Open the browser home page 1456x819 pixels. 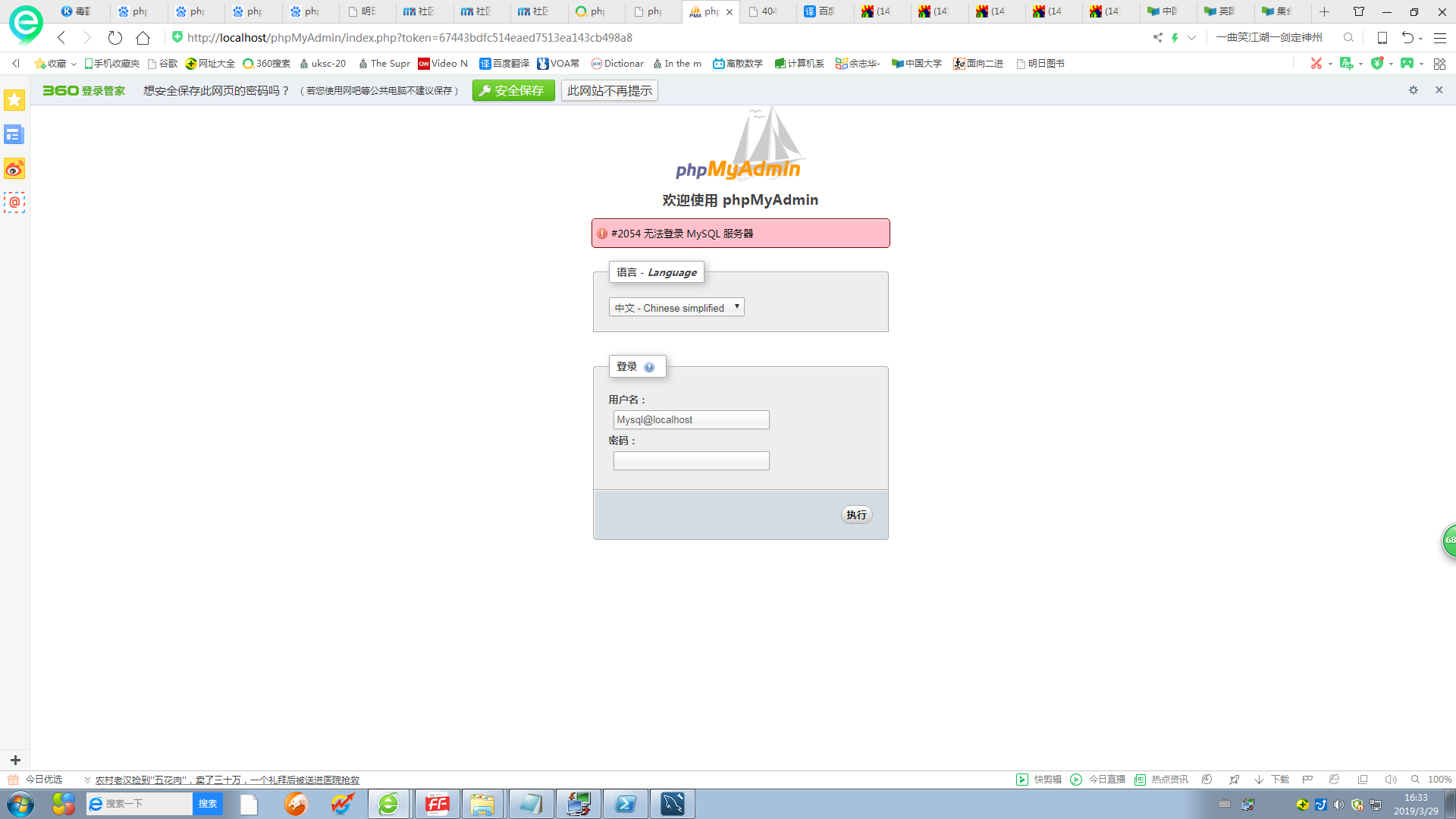pos(143,37)
